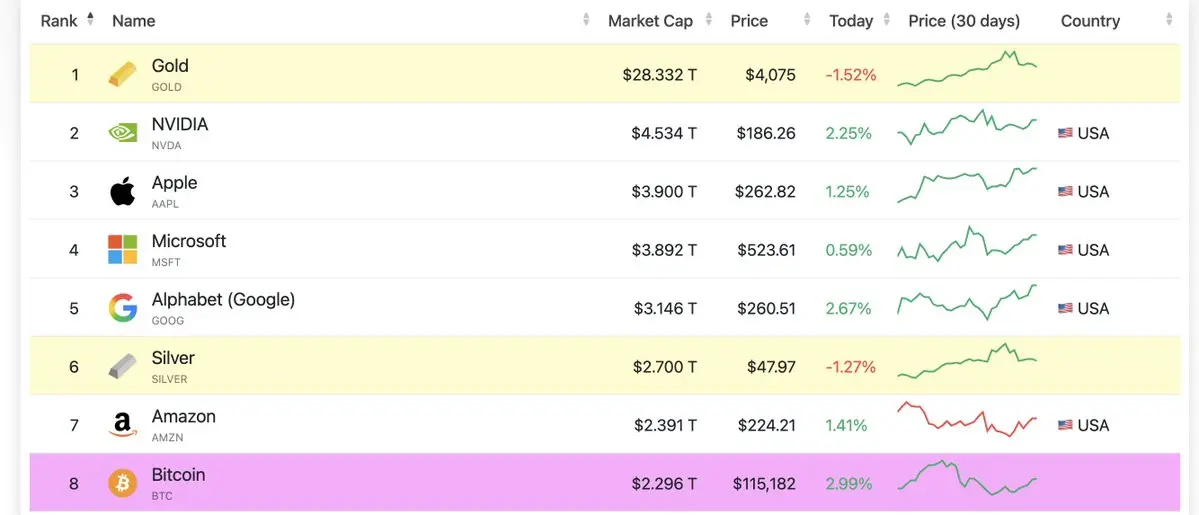The height and width of the screenshot is (515, 1199).
Task: Click the Silver bar icon
Action: pyautogui.click(x=122, y=366)
